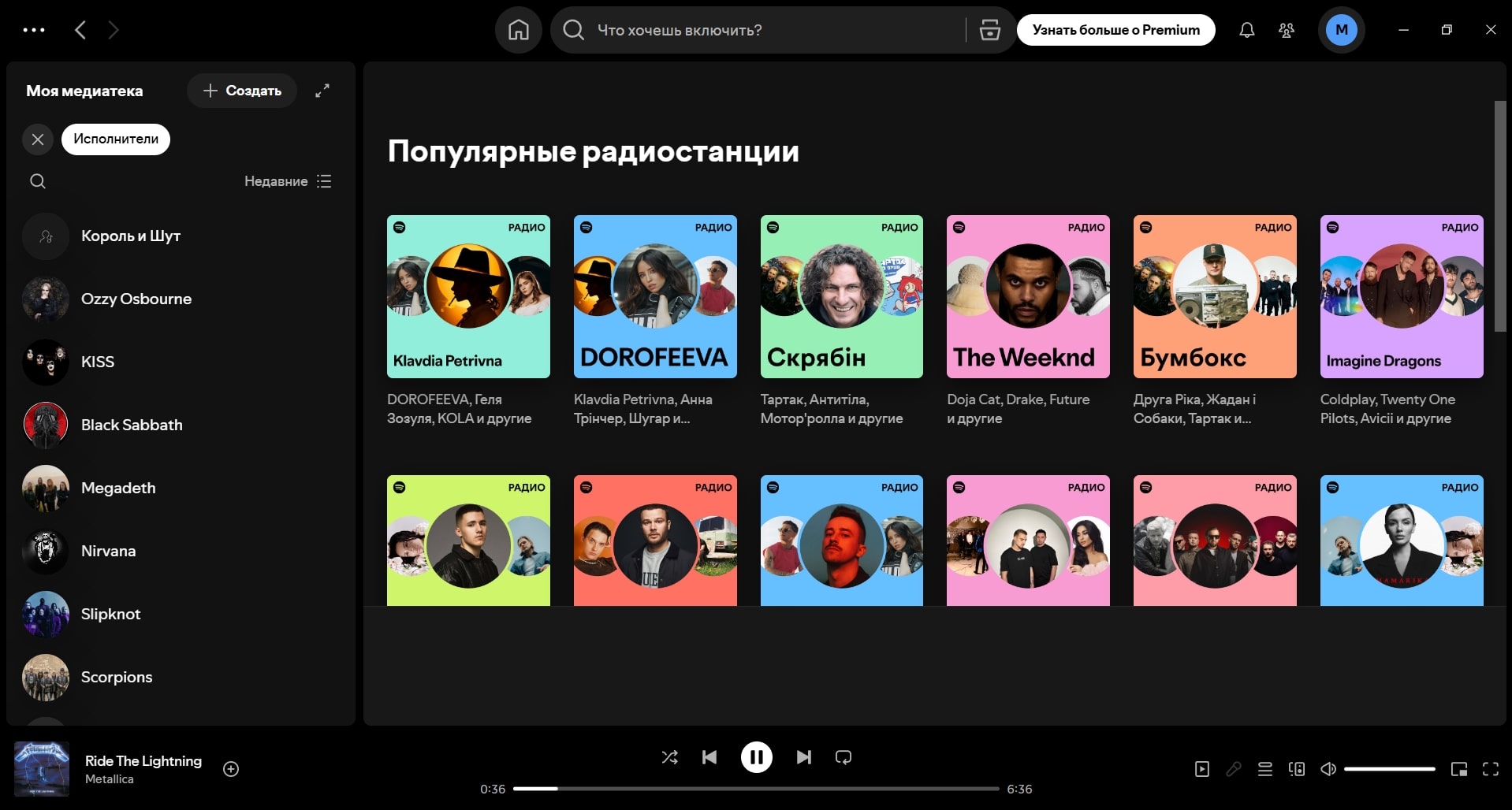Screen dimensions: 1512x810
Task: Open the mini player
Action: click(x=1459, y=769)
